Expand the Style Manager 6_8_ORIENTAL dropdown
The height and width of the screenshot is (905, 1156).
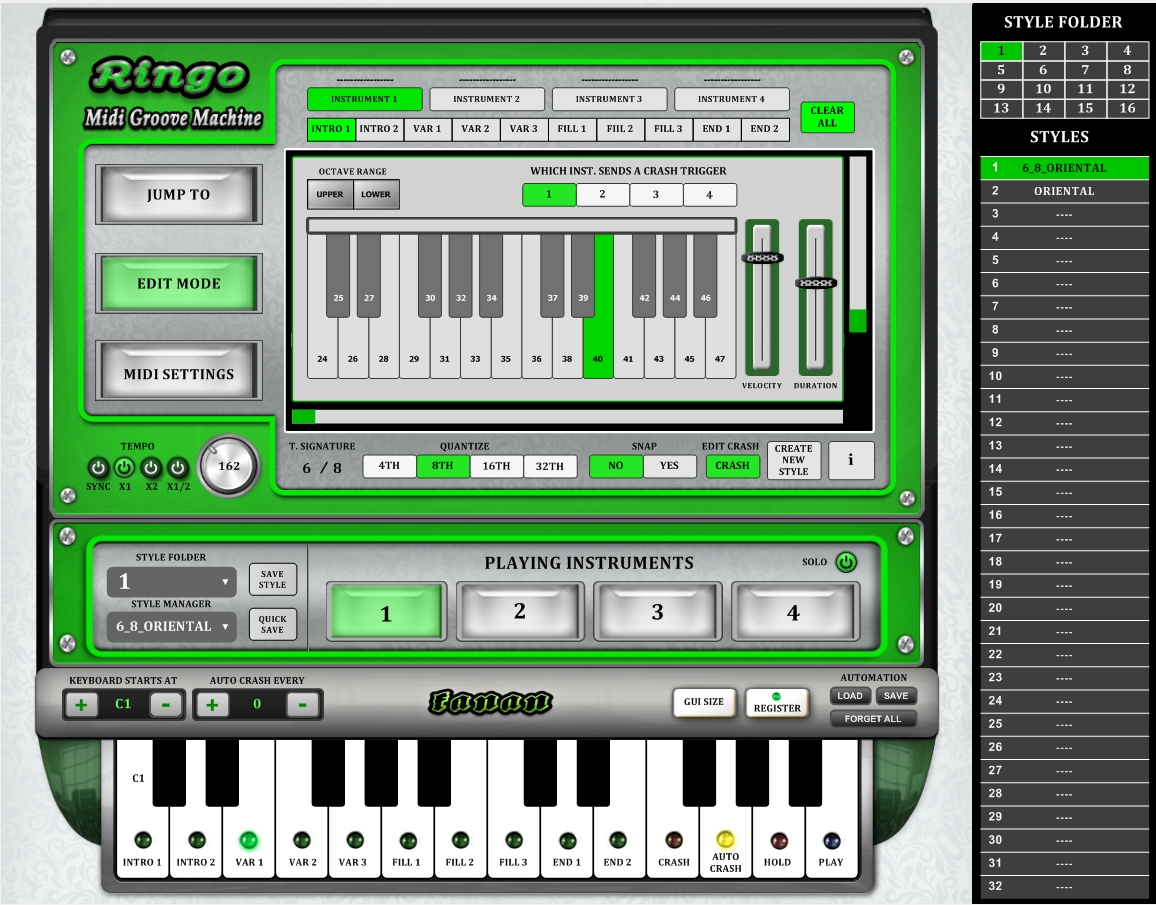(171, 627)
